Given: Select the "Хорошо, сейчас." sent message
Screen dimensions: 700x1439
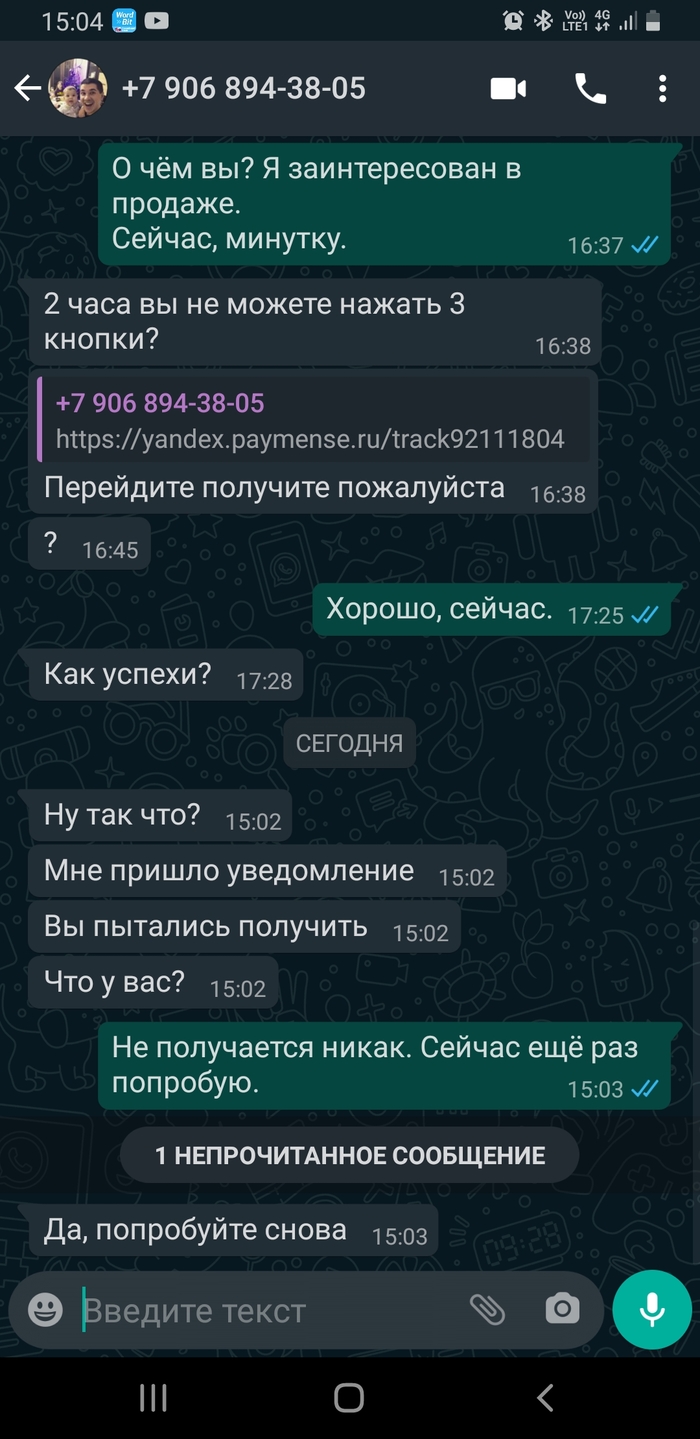Looking at the screenshot, I should [x=491, y=609].
